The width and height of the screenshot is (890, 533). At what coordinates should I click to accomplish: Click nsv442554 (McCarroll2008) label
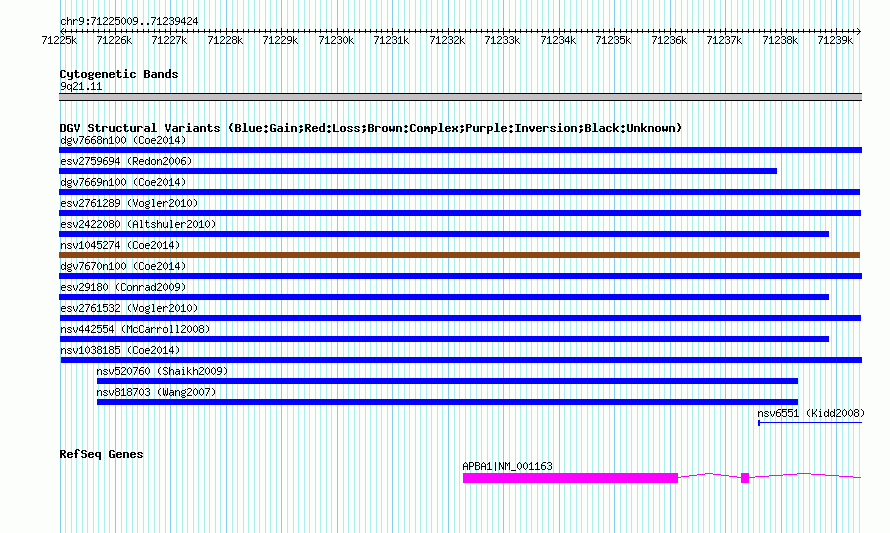(135, 329)
